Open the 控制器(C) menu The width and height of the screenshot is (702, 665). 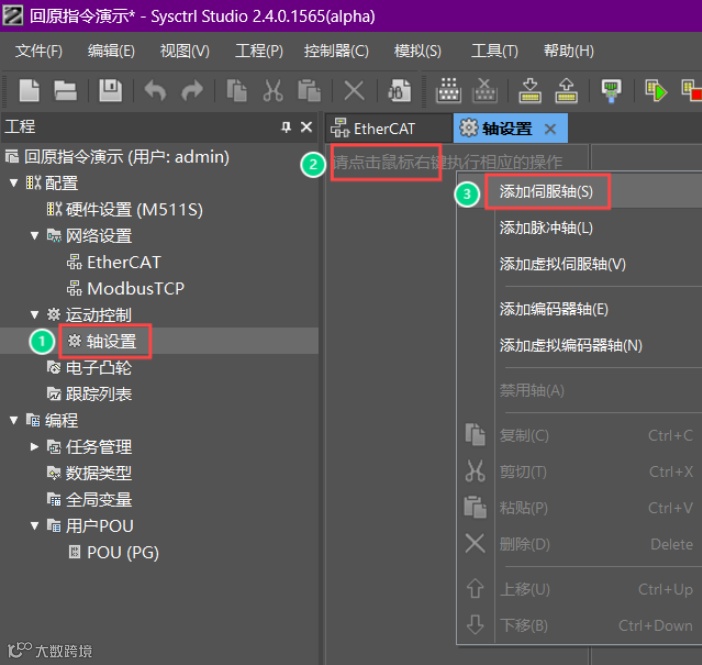[336, 51]
